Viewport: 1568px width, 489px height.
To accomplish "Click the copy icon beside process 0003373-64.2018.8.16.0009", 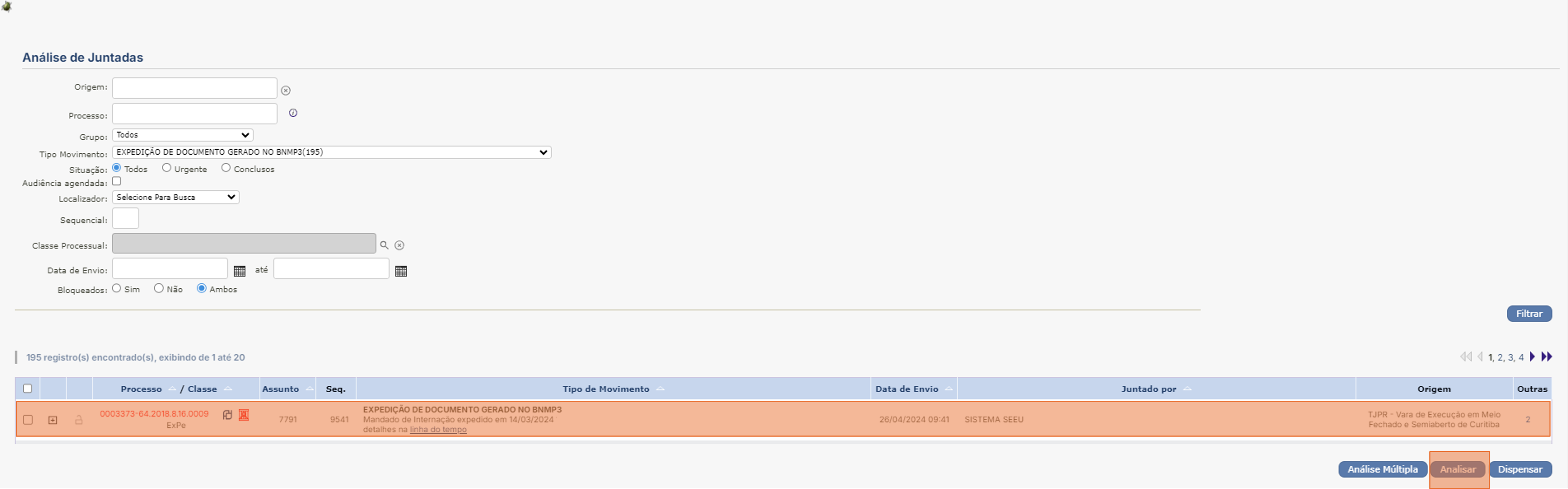I will pos(228,415).
